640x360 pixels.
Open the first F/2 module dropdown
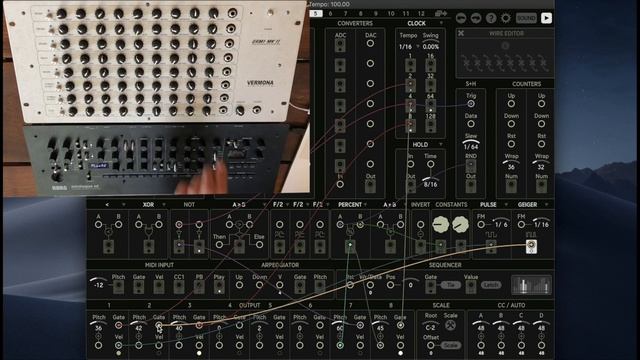(x=287, y=204)
